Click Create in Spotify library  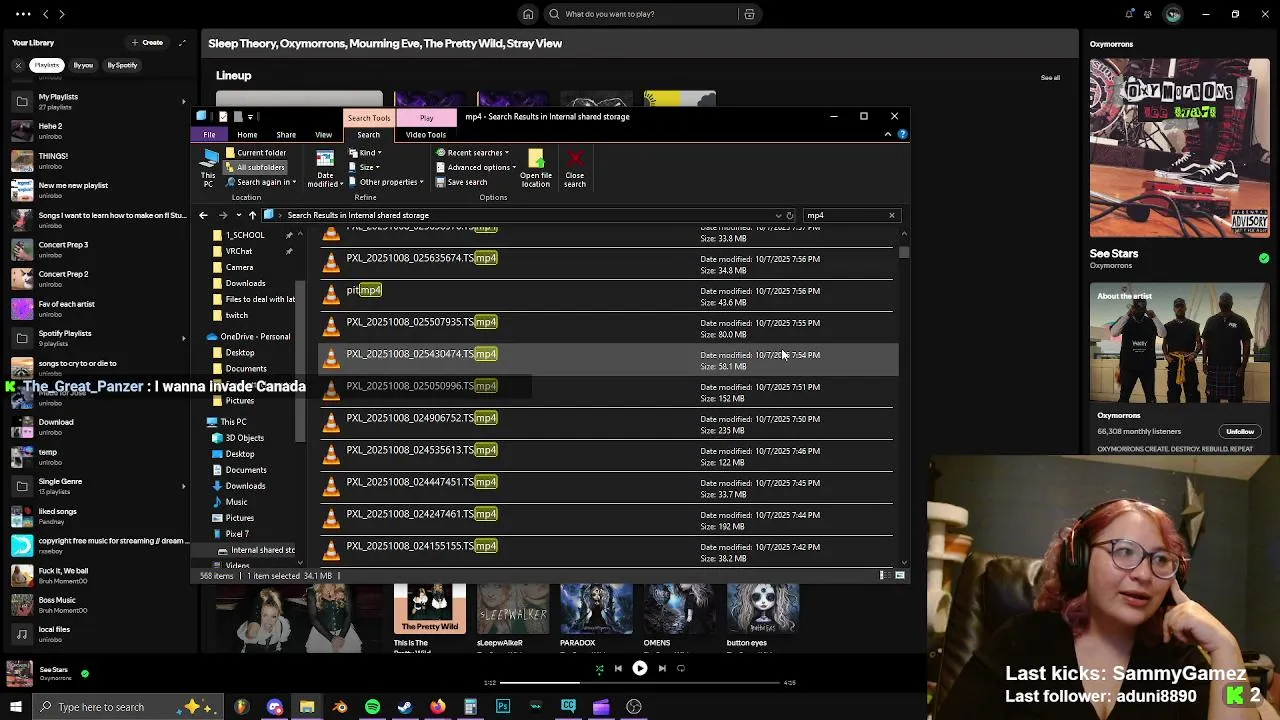[147, 43]
